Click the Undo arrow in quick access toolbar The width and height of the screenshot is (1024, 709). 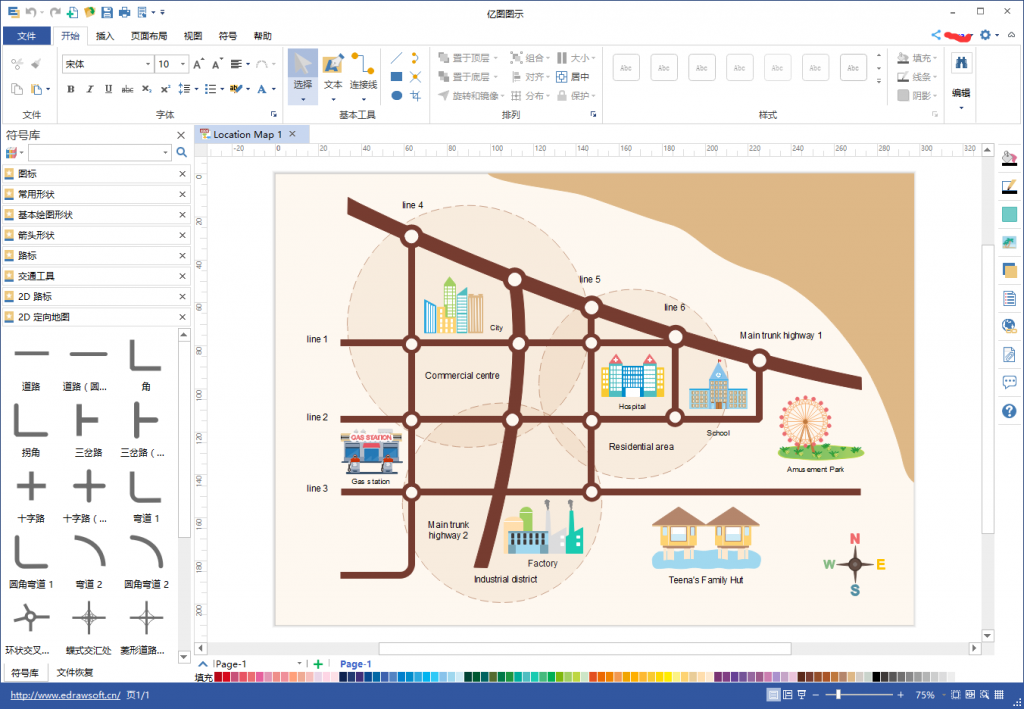pyautogui.click(x=30, y=12)
